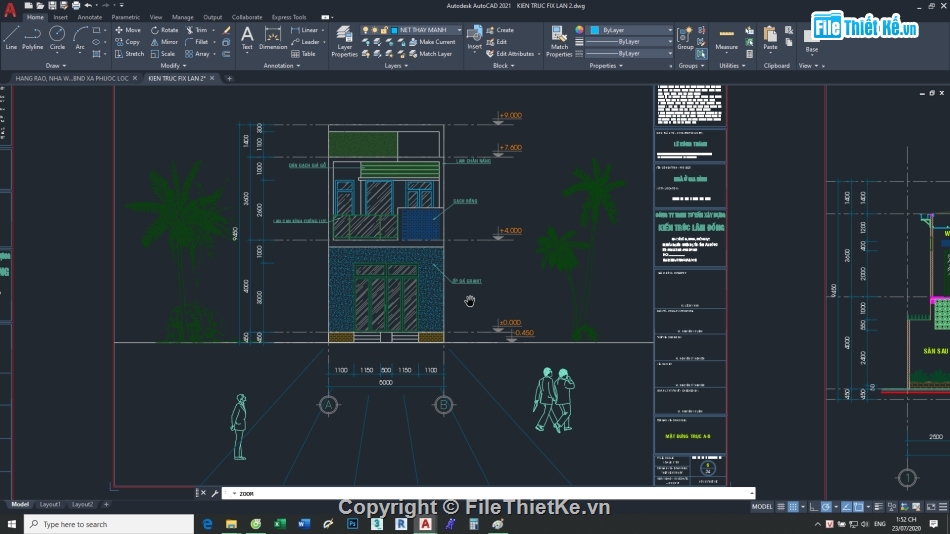Screen dimensions: 950x534
Task: Click the Insert block tool
Action: tap(474, 38)
